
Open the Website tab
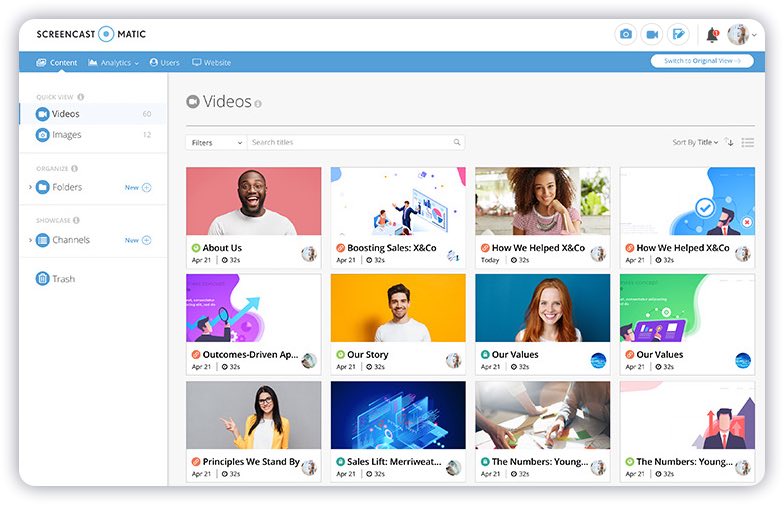coord(212,62)
